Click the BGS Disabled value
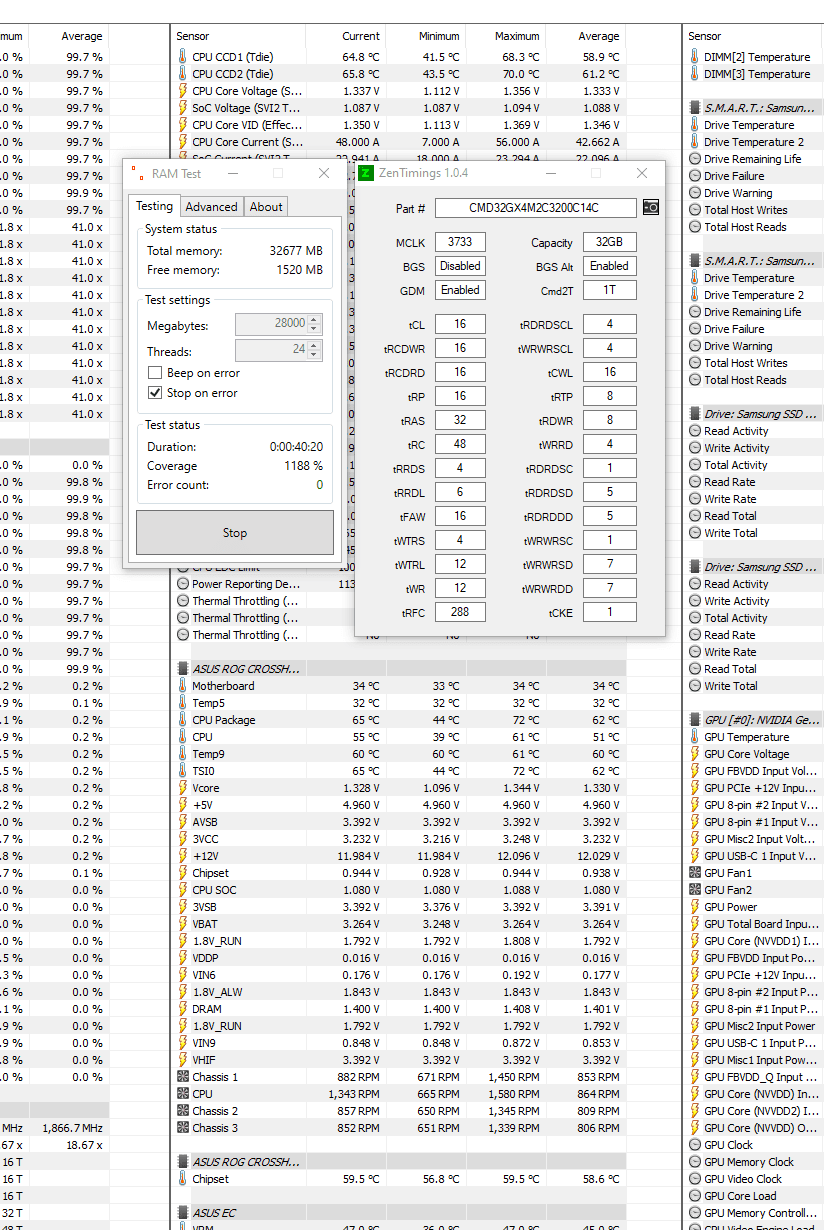 [x=460, y=266]
